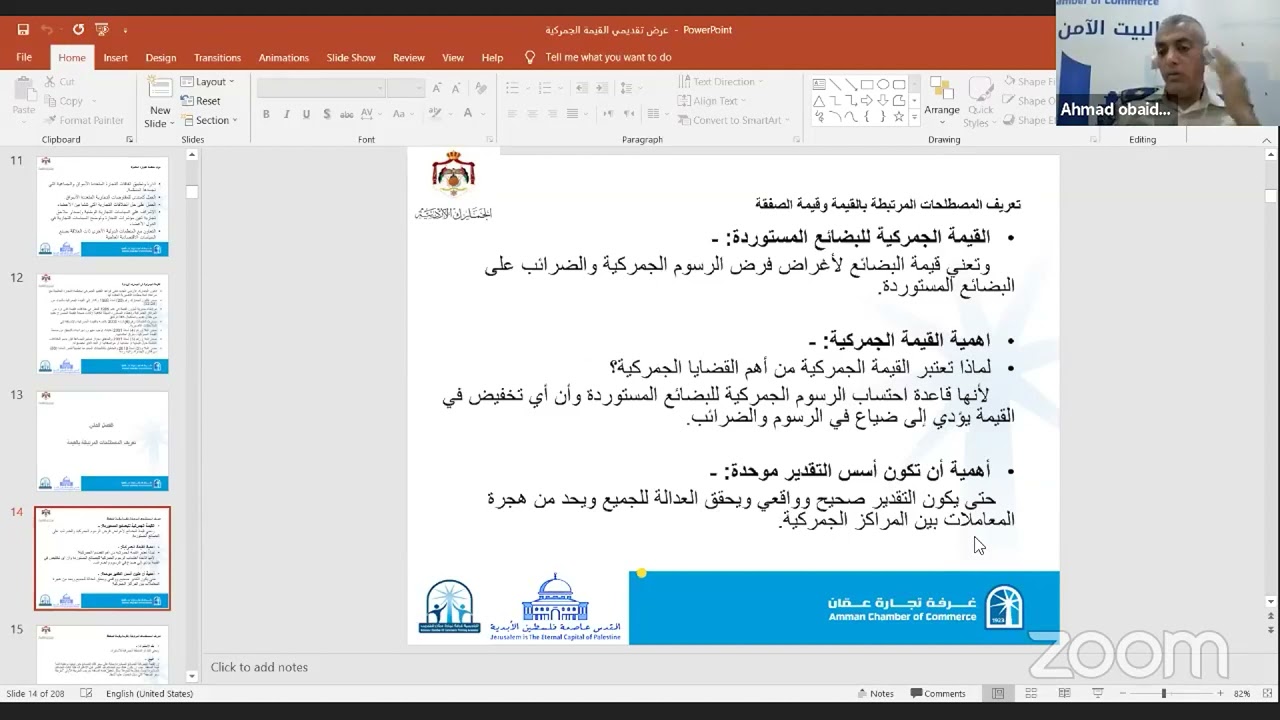The height and width of the screenshot is (720, 1280).
Task: Select the star shape in shapes gallery
Action: pyautogui.click(x=899, y=117)
